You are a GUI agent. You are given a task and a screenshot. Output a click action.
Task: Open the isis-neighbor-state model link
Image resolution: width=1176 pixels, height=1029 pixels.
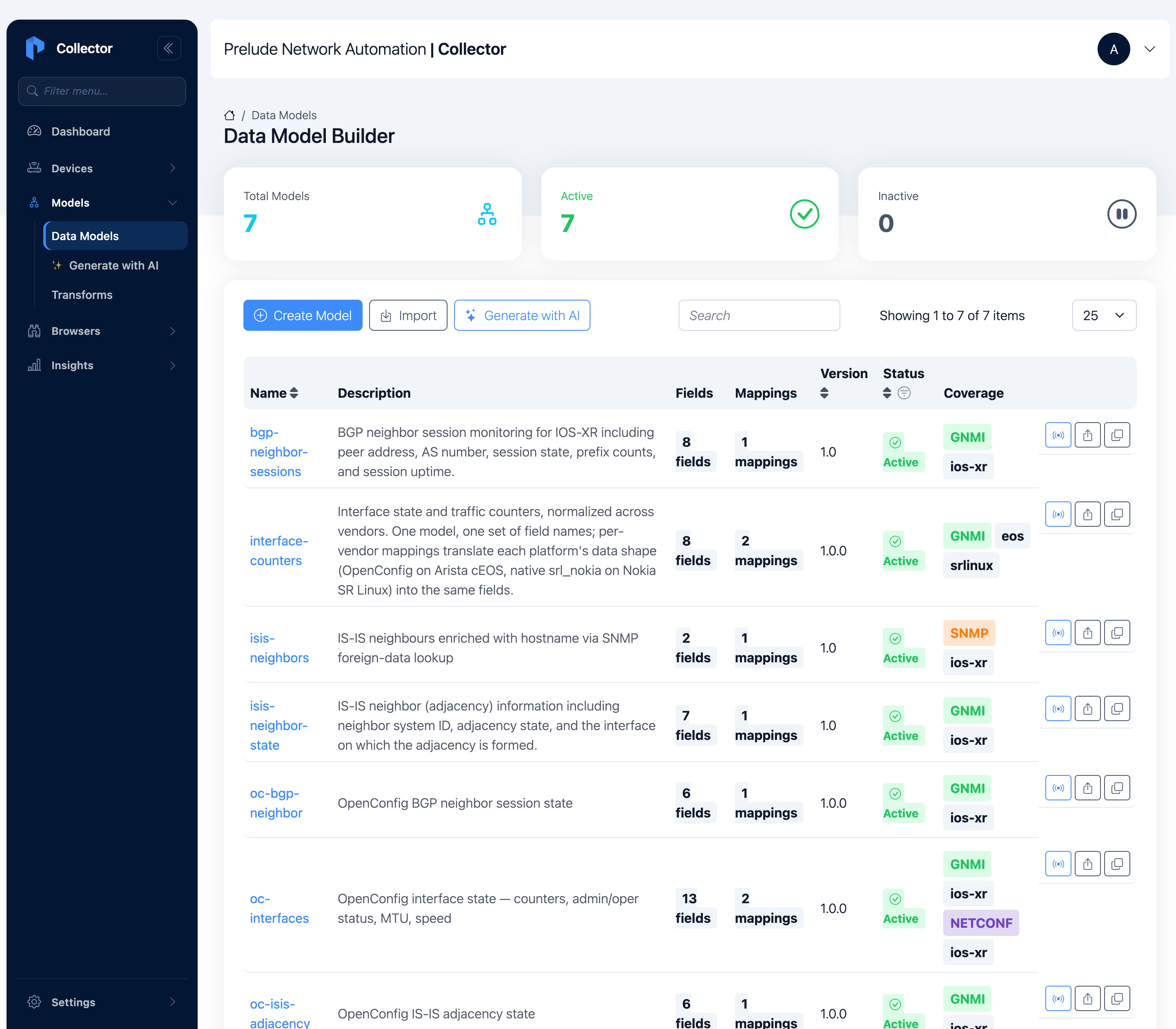(278, 726)
